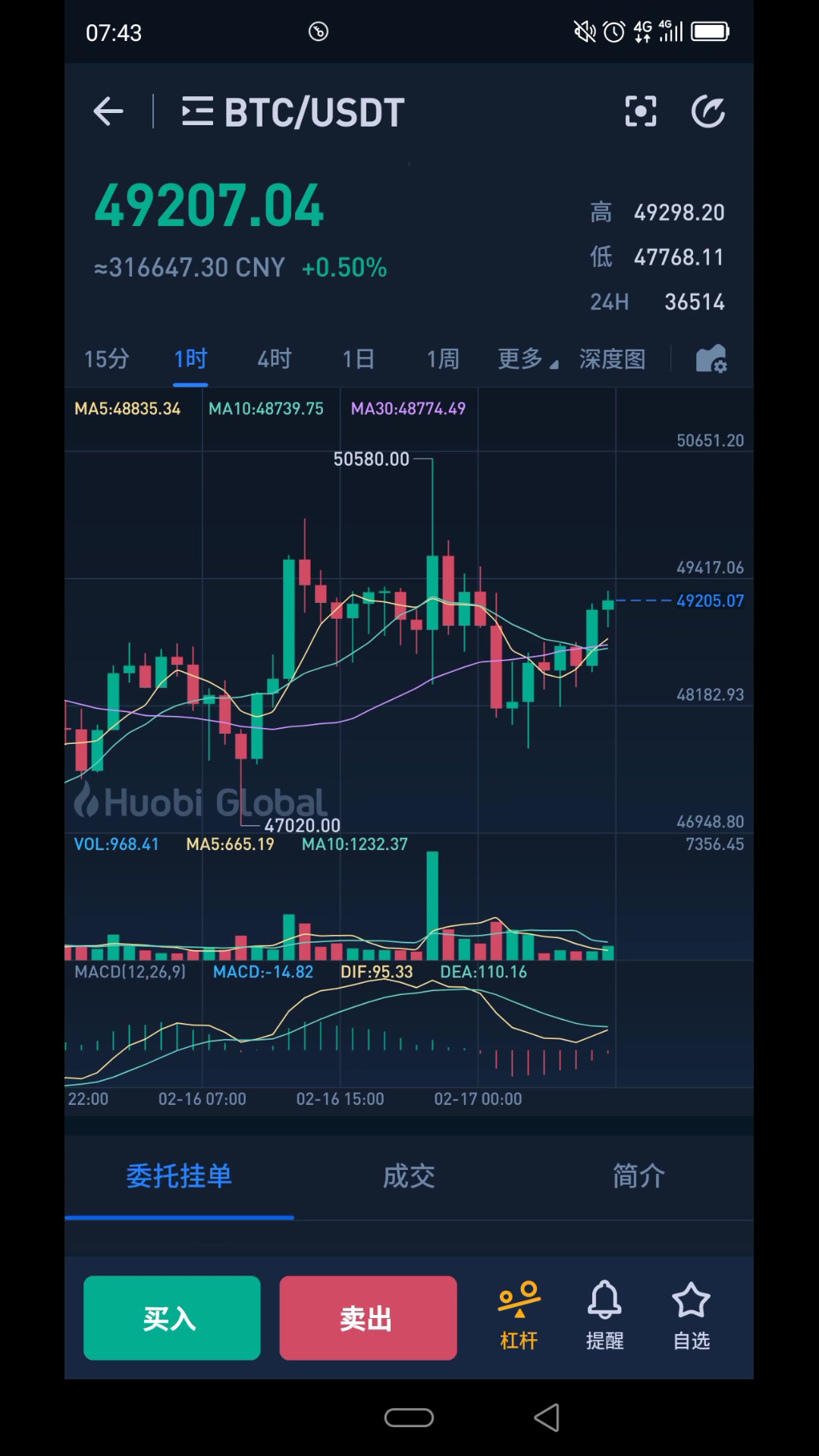
Task: Open chart indicator settings icon
Action: click(711, 359)
